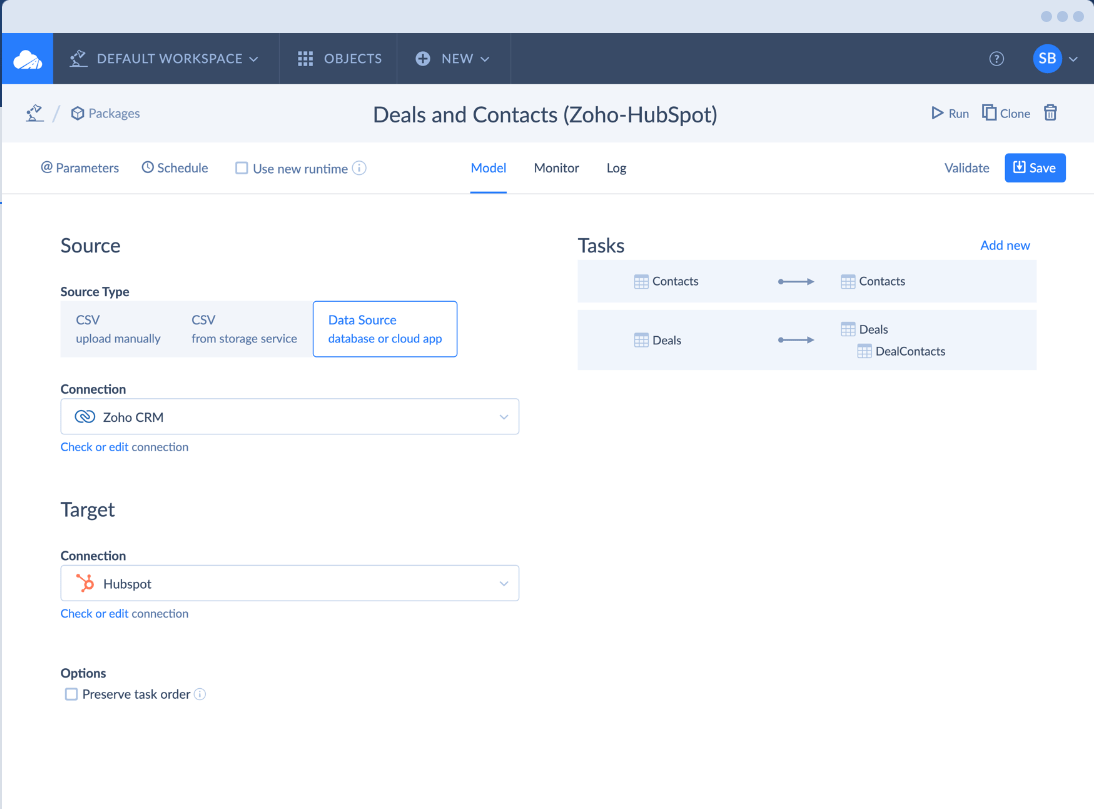
Task: Check the Preserve task order option
Action: tap(71, 694)
